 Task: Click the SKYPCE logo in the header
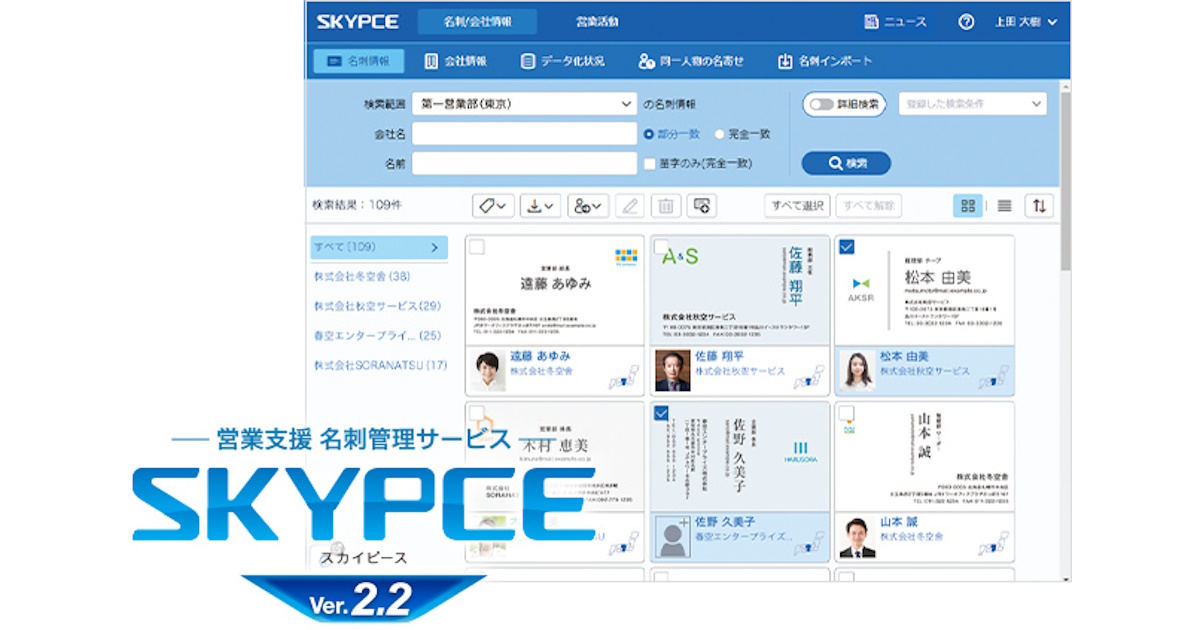tap(358, 22)
